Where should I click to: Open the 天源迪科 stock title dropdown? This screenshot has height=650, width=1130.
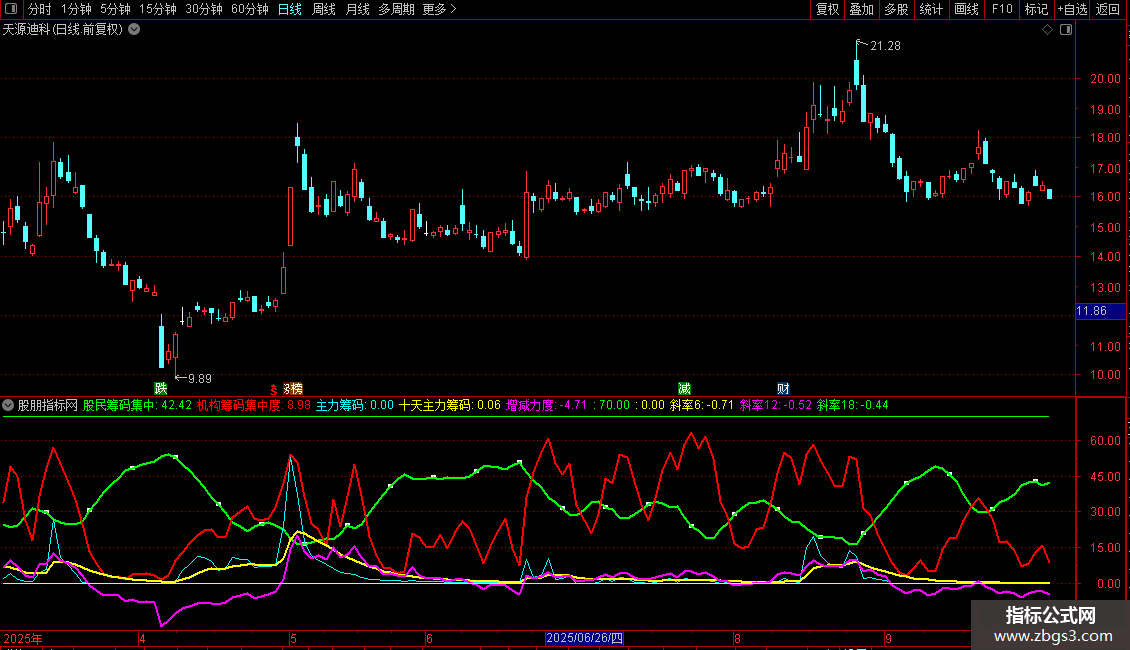click(x=134, y=30)
